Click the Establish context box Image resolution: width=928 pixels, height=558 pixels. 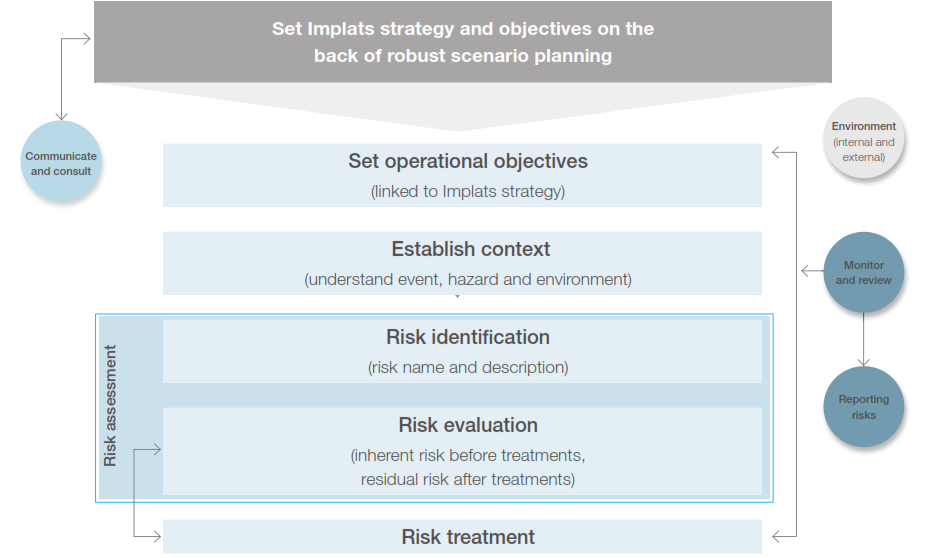(x=462, y=263)
